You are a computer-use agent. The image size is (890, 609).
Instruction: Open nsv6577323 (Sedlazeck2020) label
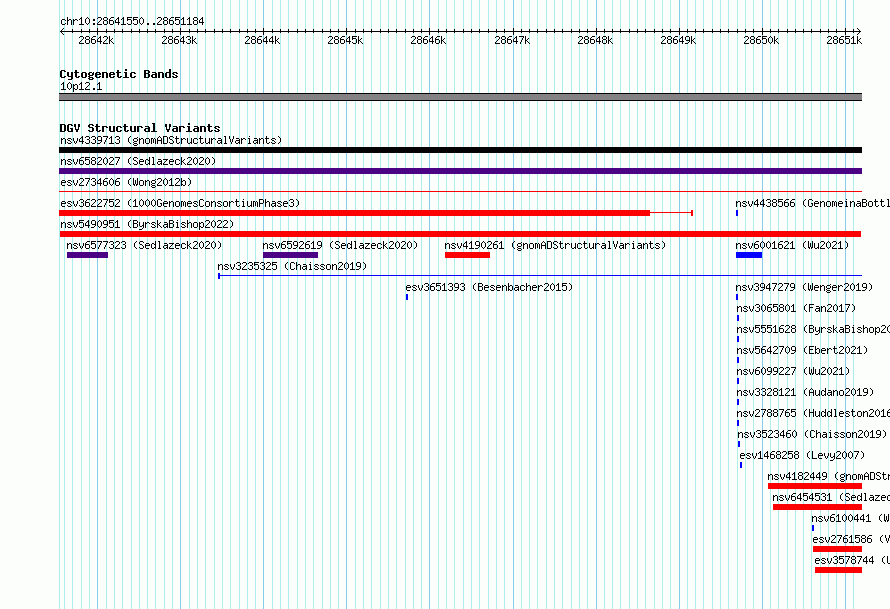click(x=144, y=245)
